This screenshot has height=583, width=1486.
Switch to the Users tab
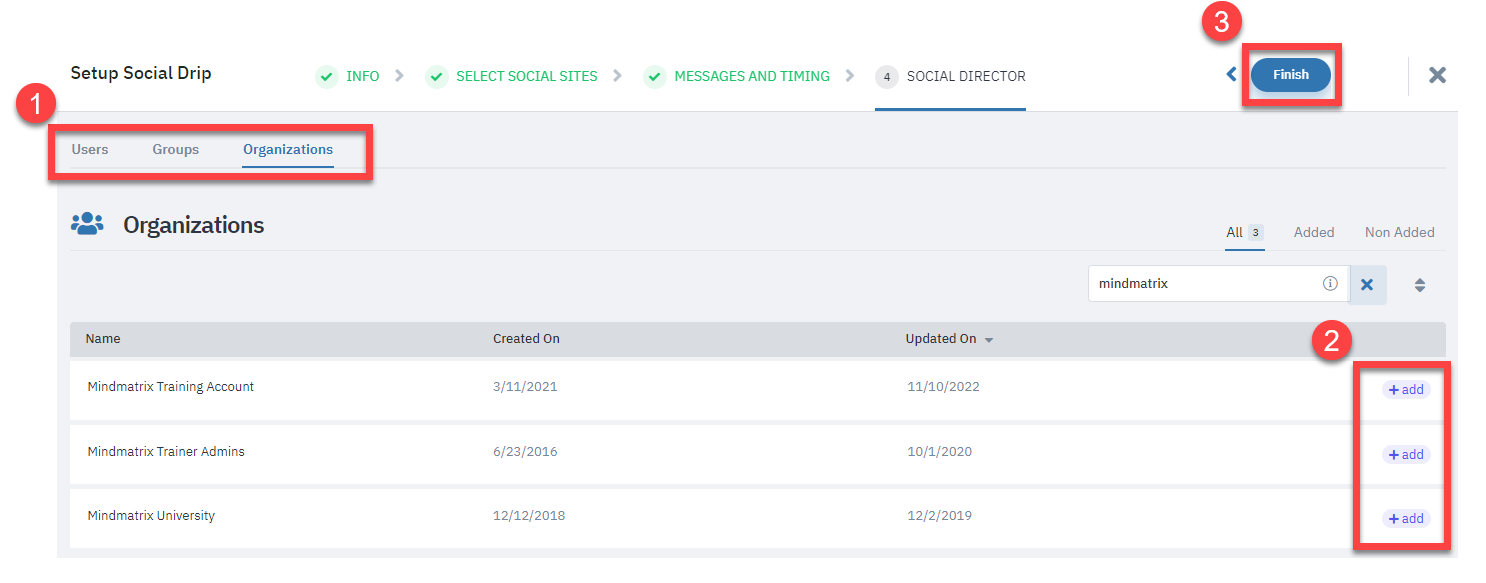coord(90,150)
